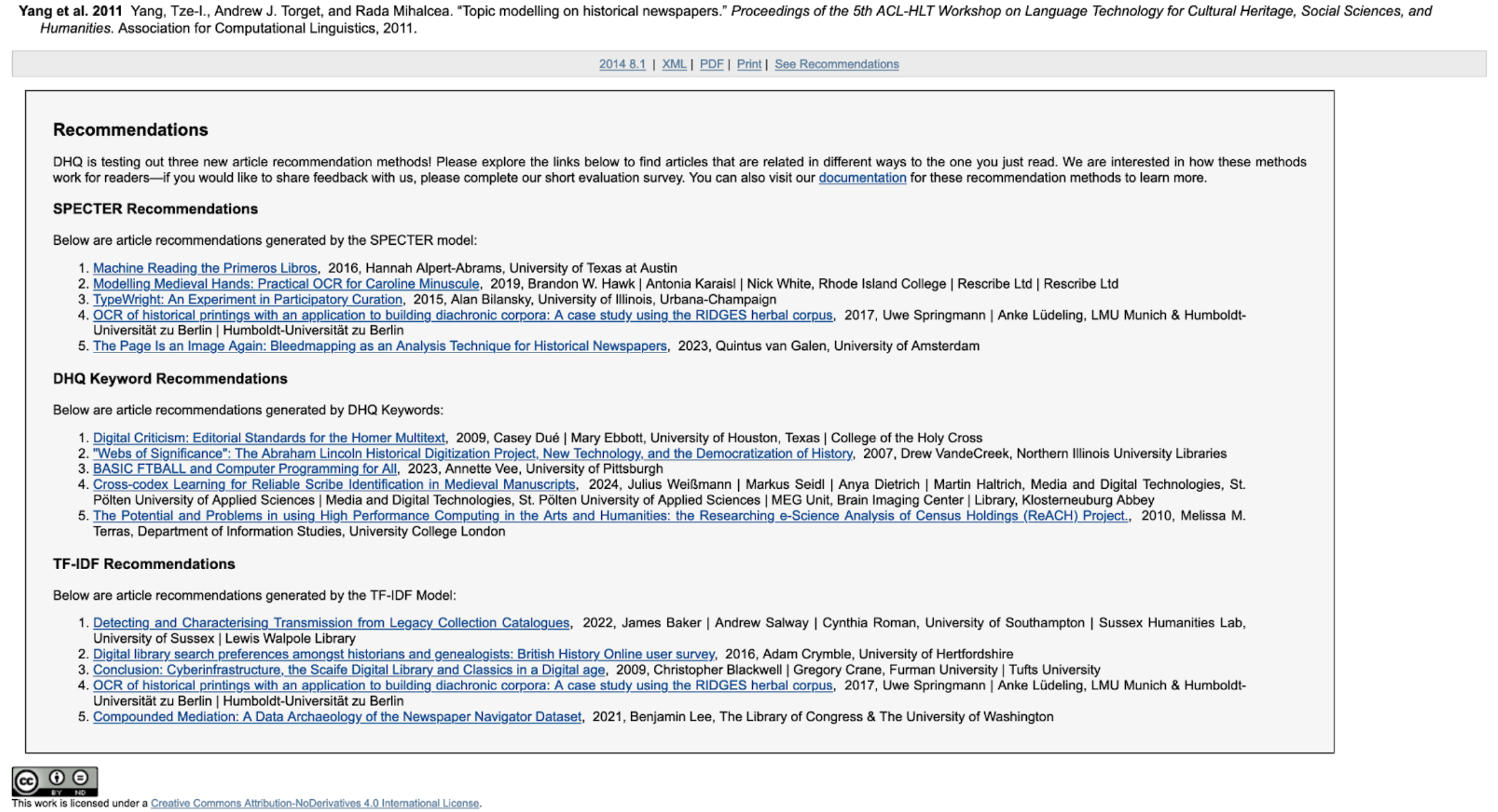Open the ReACH Project High Performance Computing article
The height and width of the screenshot is (812, 1498).
click(610, 516)
